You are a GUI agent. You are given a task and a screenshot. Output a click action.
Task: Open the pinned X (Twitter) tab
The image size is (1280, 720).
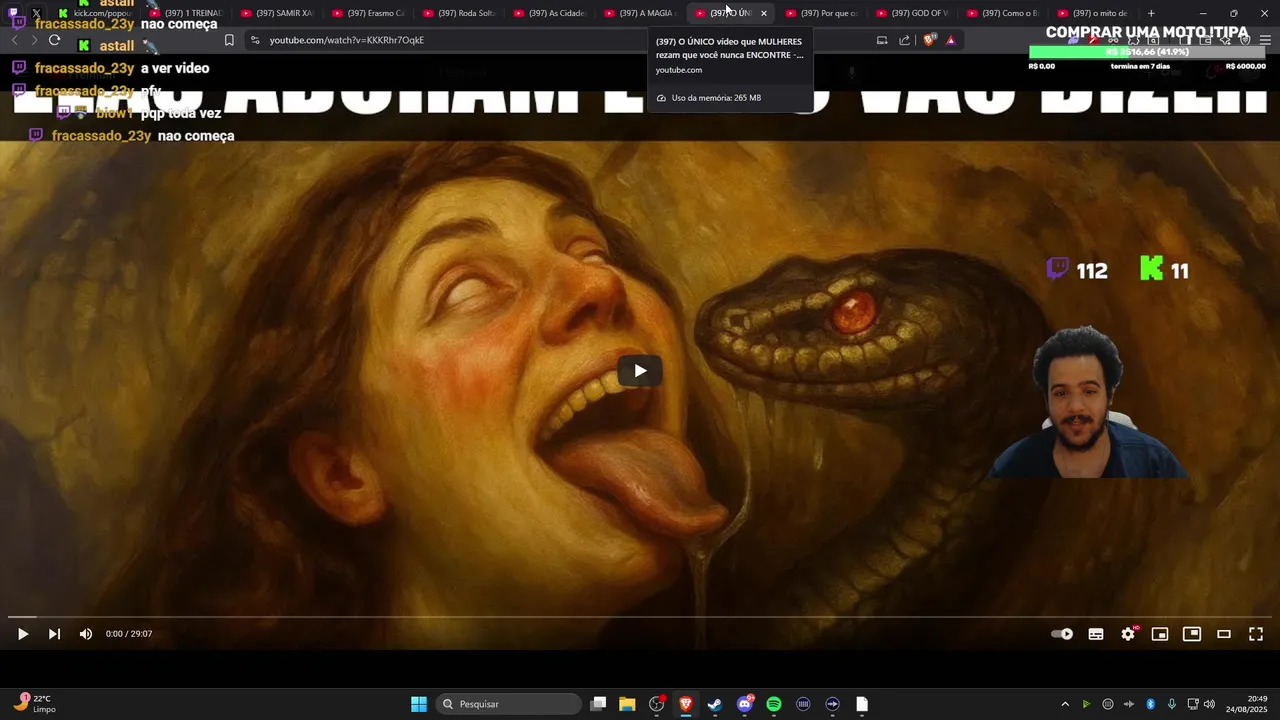click(36, 13)
